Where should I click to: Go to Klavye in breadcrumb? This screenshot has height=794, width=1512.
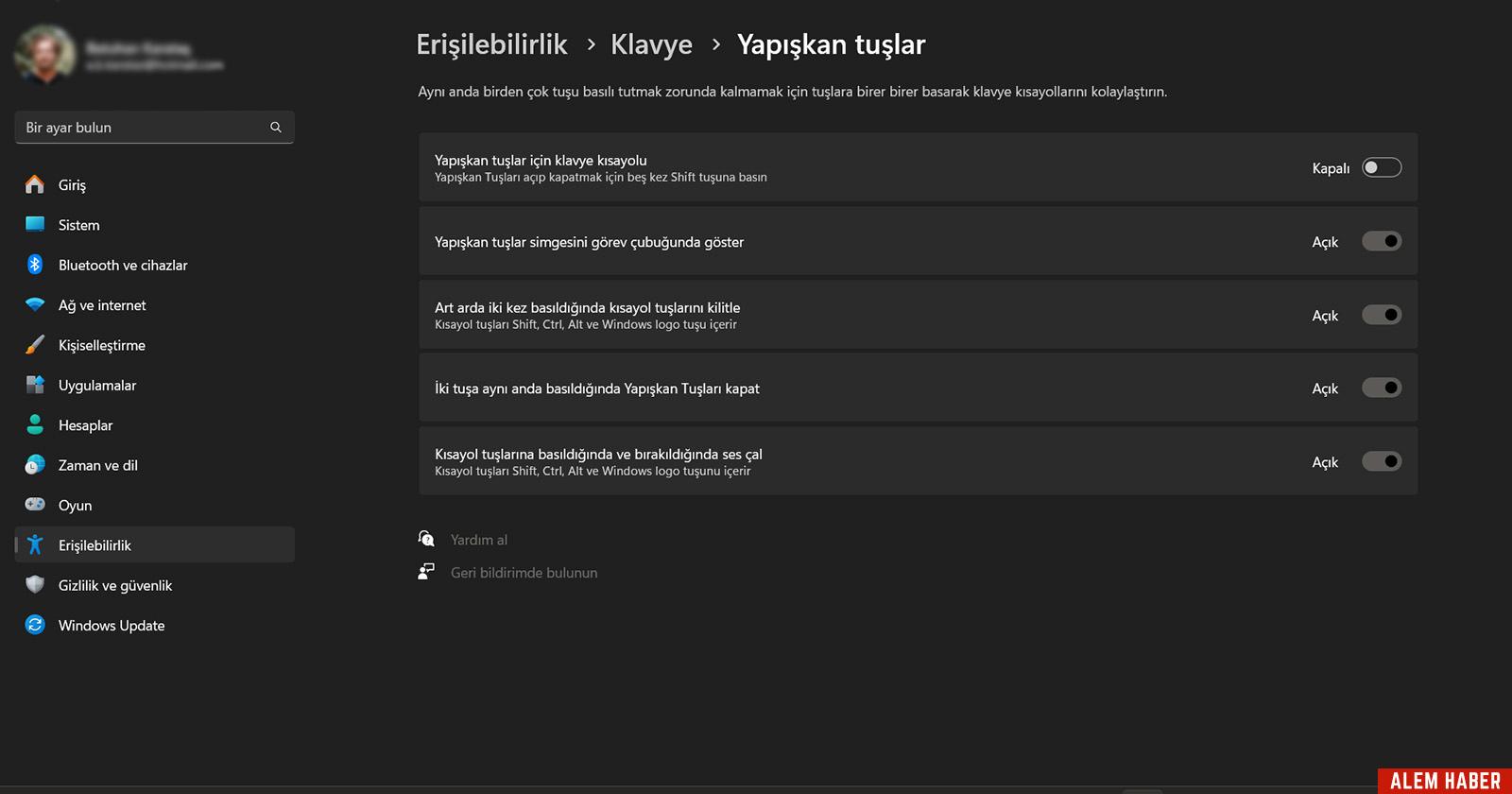(x=651, y=44)
